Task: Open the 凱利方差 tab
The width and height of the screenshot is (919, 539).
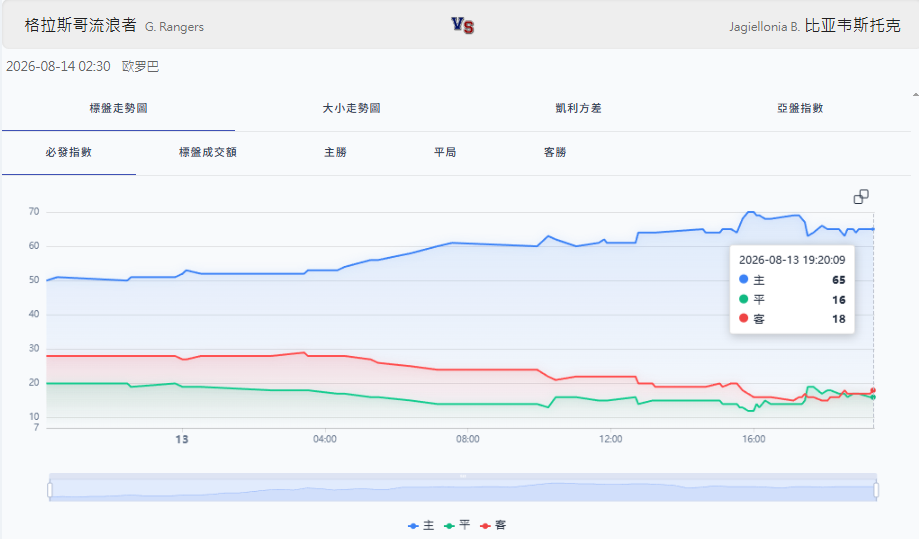Action: pyautogui.click(x=578, y=108)
